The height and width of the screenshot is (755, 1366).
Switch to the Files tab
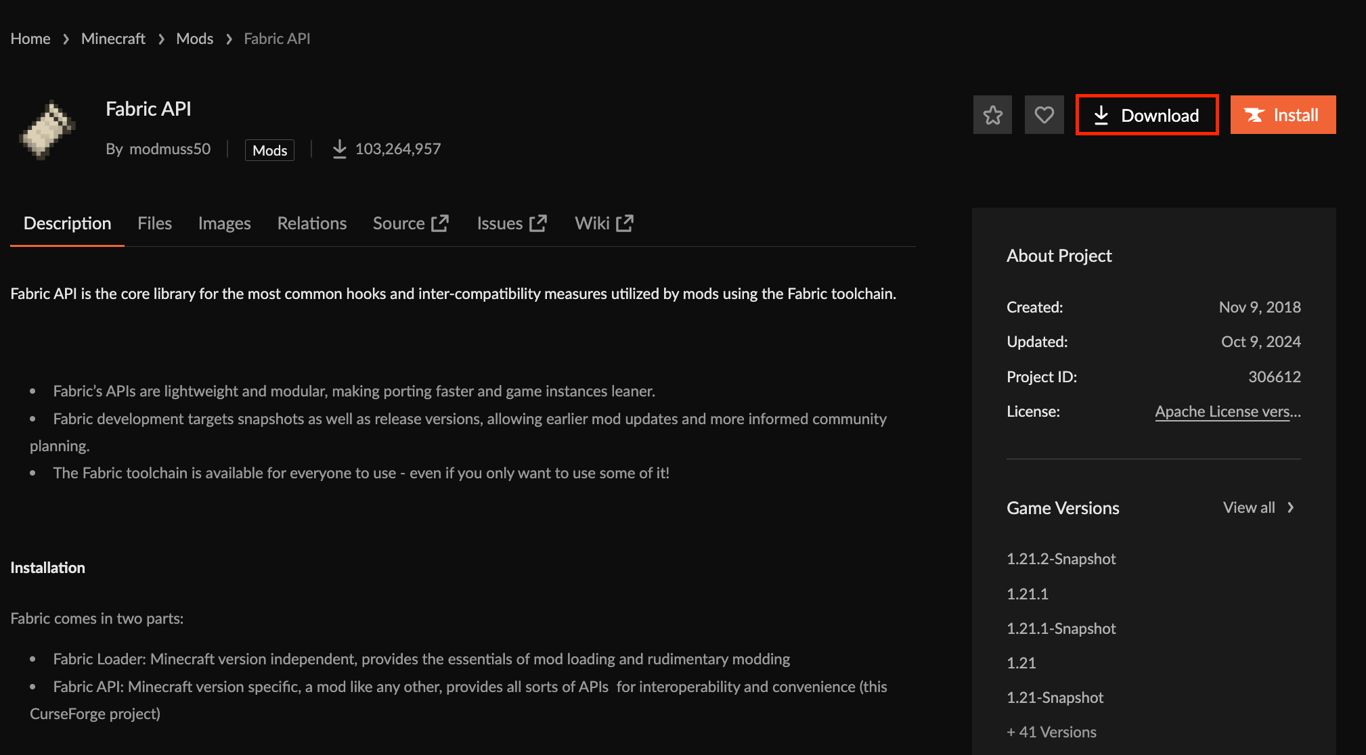tap(154, 223)
